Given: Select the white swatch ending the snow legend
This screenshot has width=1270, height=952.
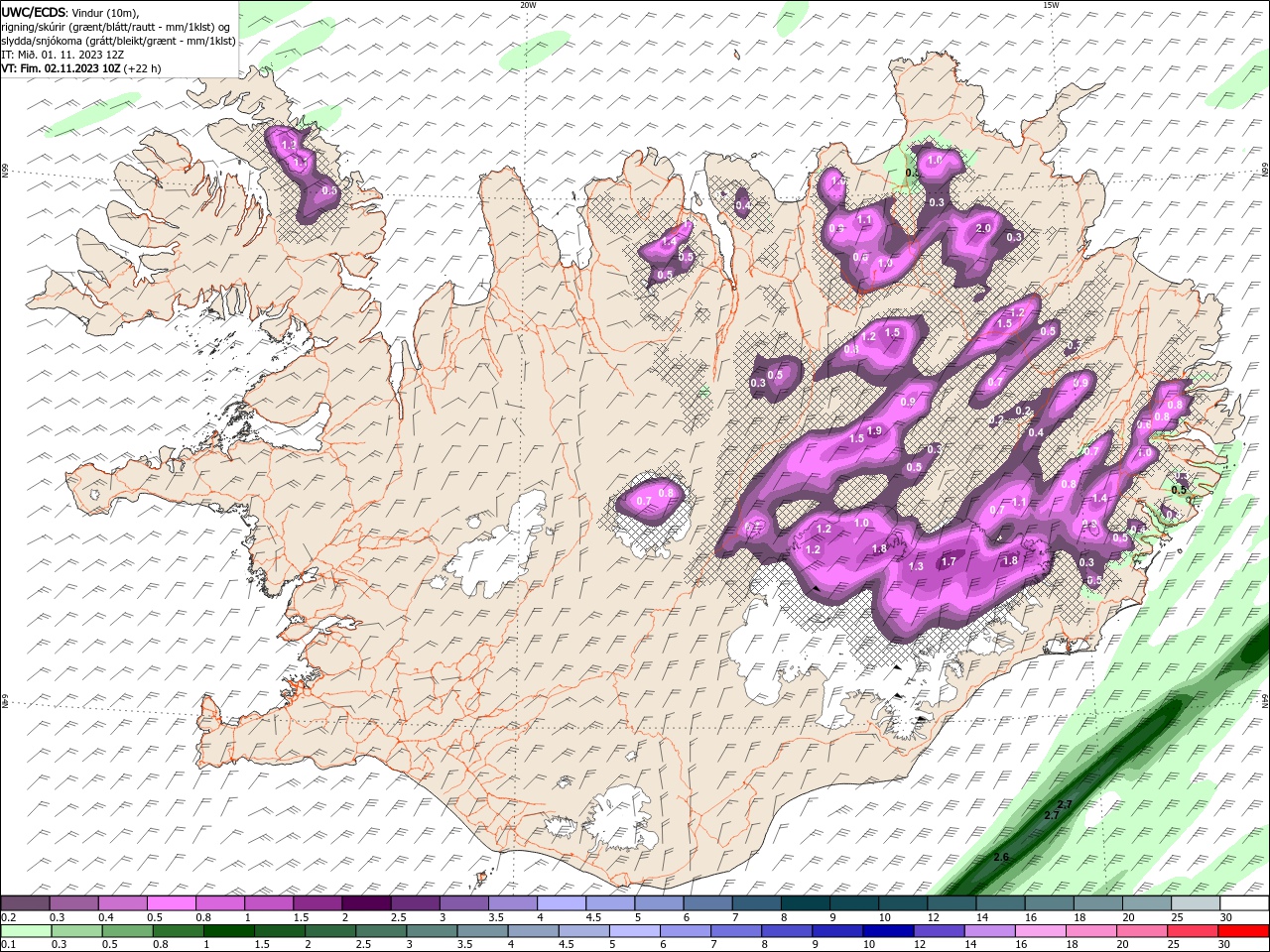Looking at the screenshot, I should (1243, 903).
